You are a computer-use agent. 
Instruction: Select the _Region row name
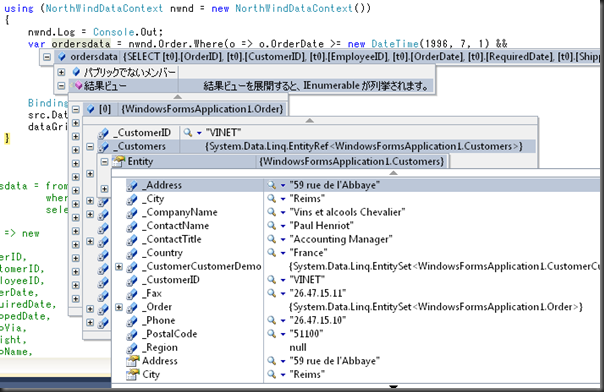pos(160,347)
